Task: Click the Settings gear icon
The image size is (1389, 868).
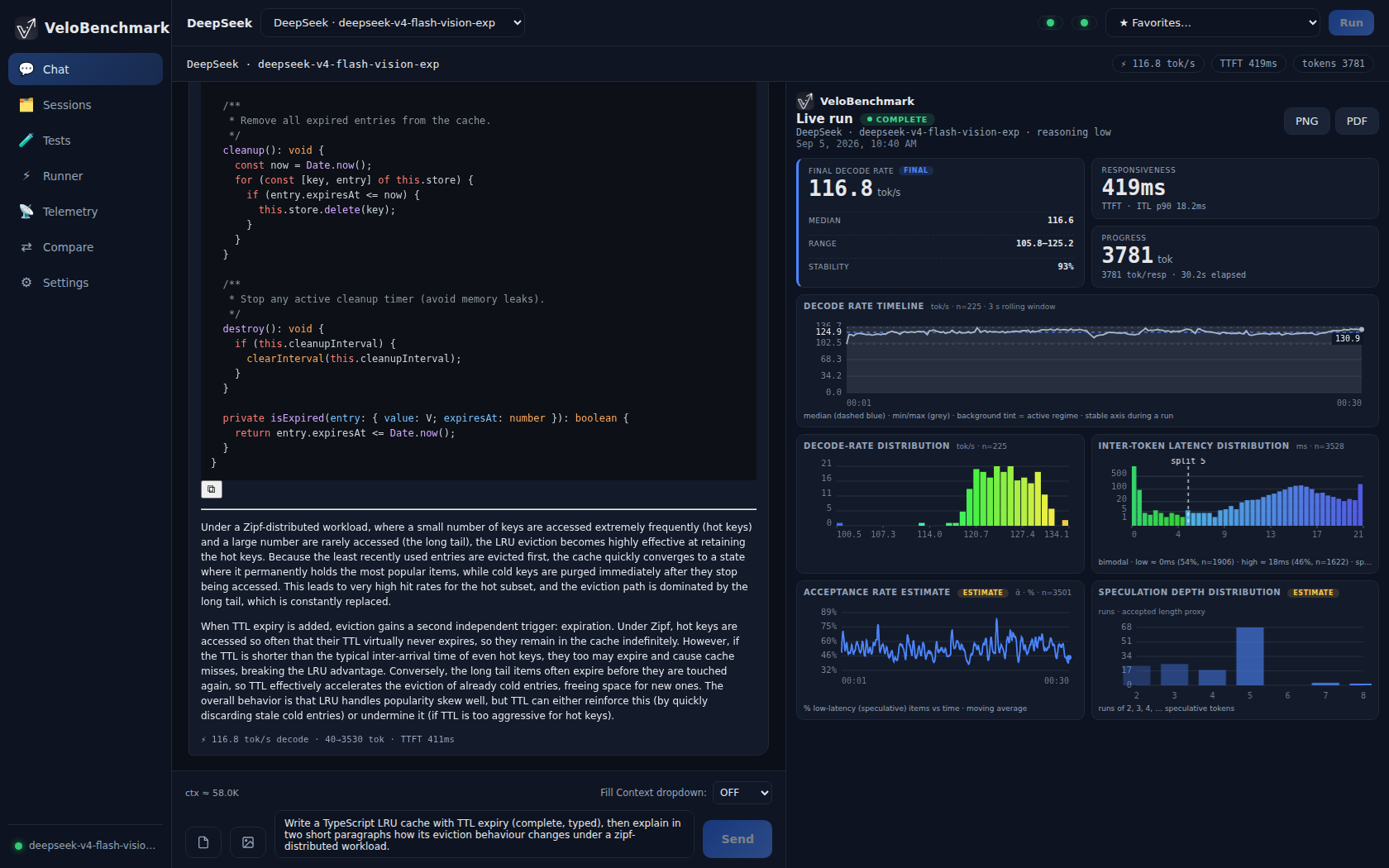Action: tap(26, 283)
